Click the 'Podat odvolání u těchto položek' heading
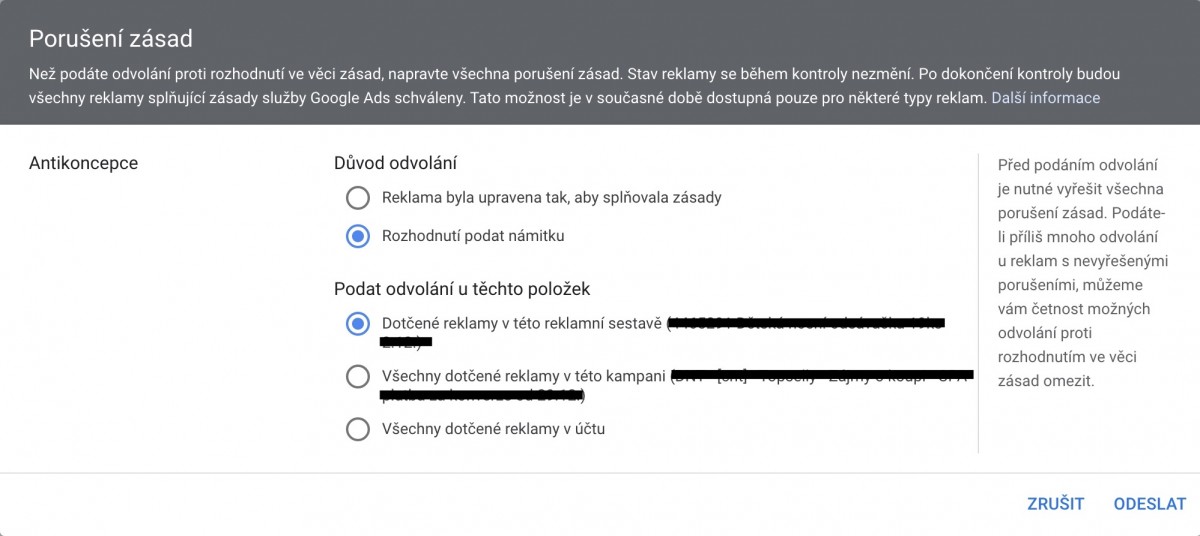Image resolution: width=1200 pixels, height=536 pixels. [x=462, y=289]
